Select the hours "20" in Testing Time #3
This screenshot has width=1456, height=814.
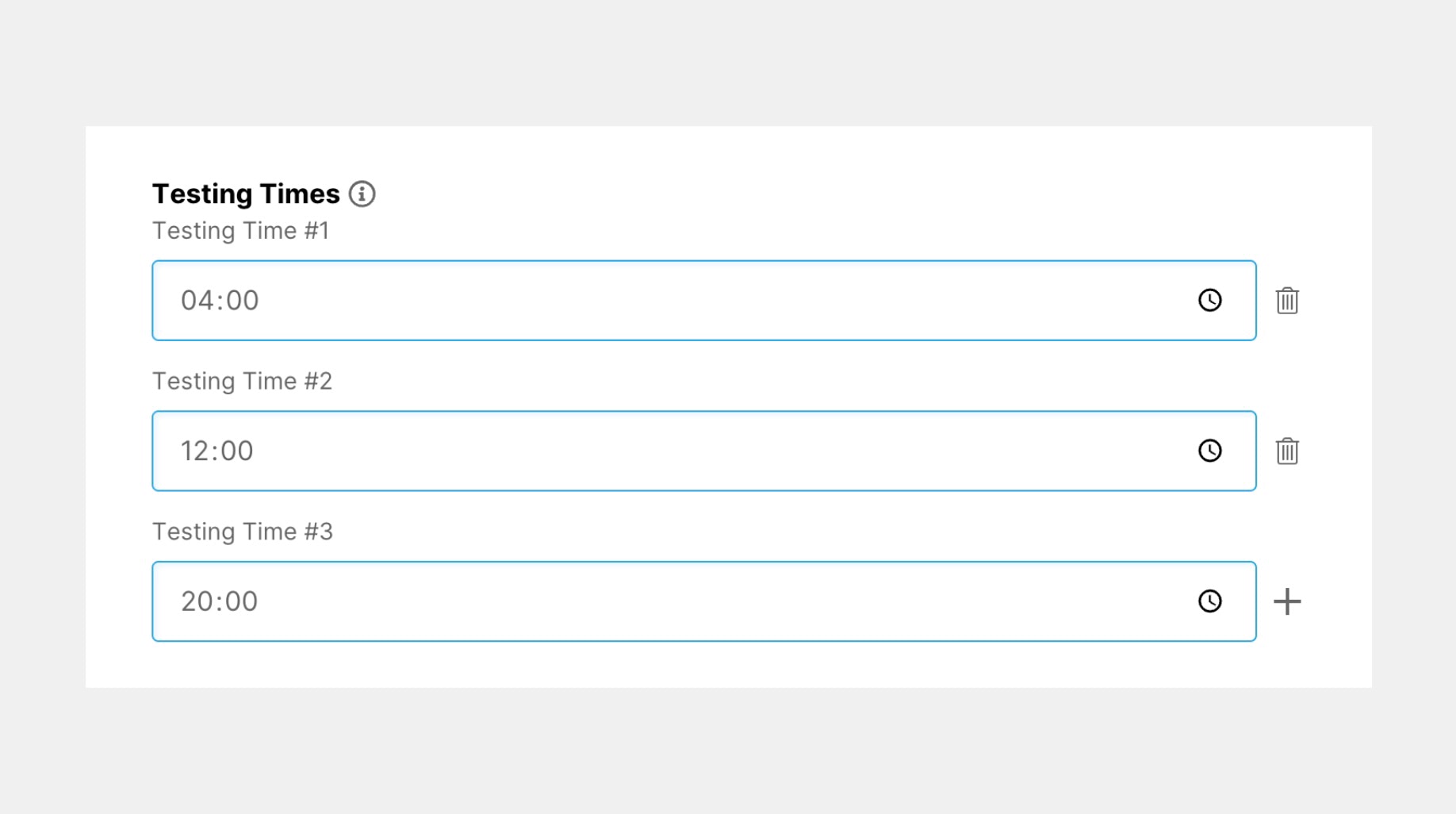click(x=197, y=601)
